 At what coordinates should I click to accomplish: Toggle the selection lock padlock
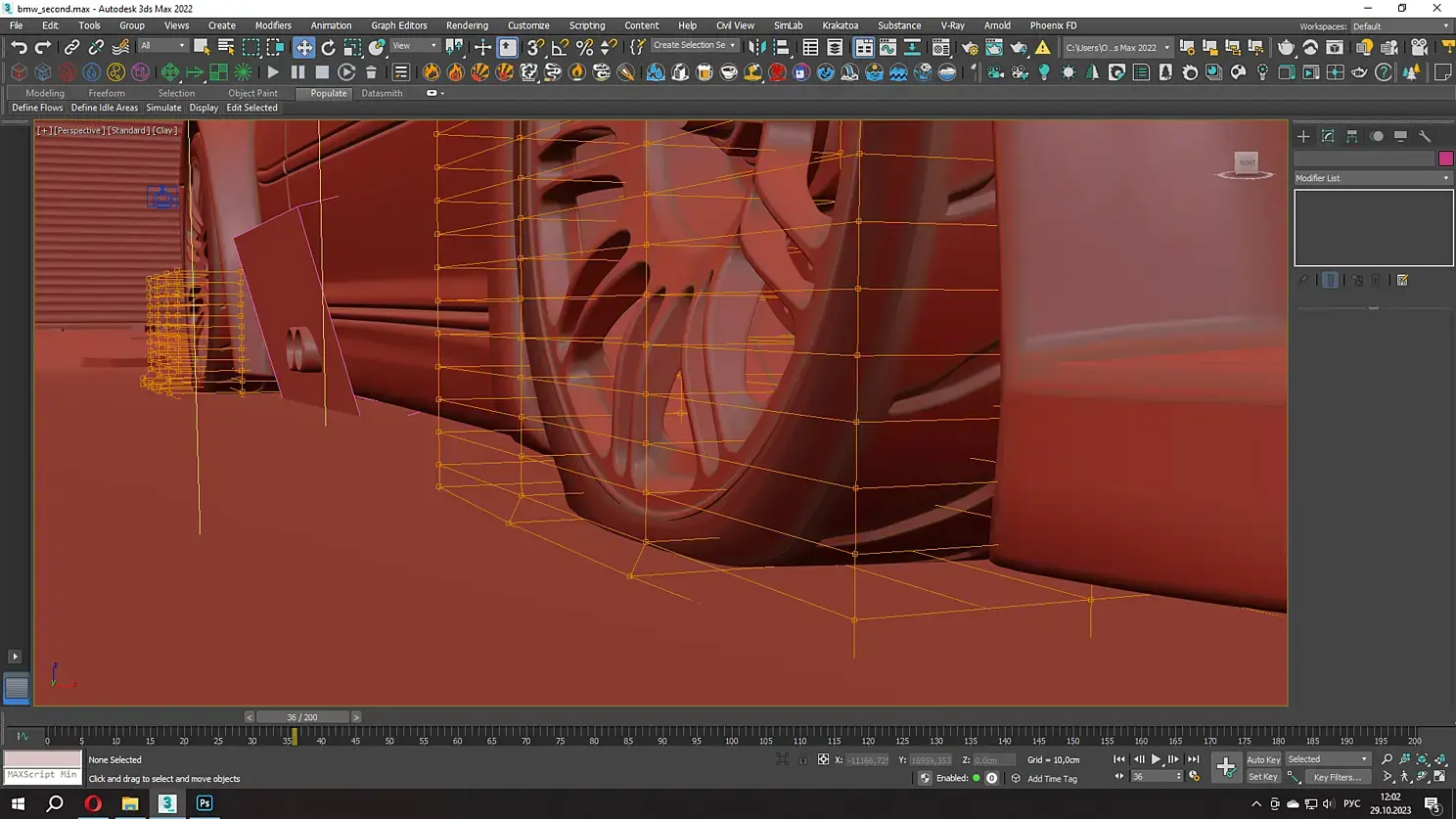802,759
